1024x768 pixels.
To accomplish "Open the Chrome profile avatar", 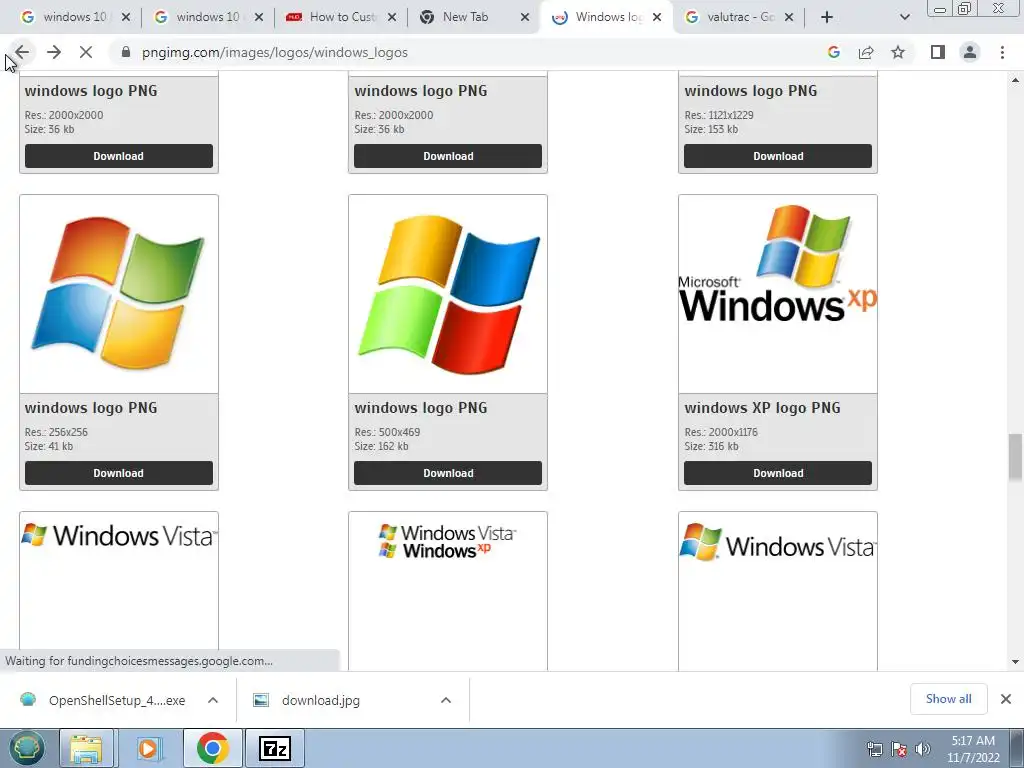I will tap(970, 52).
